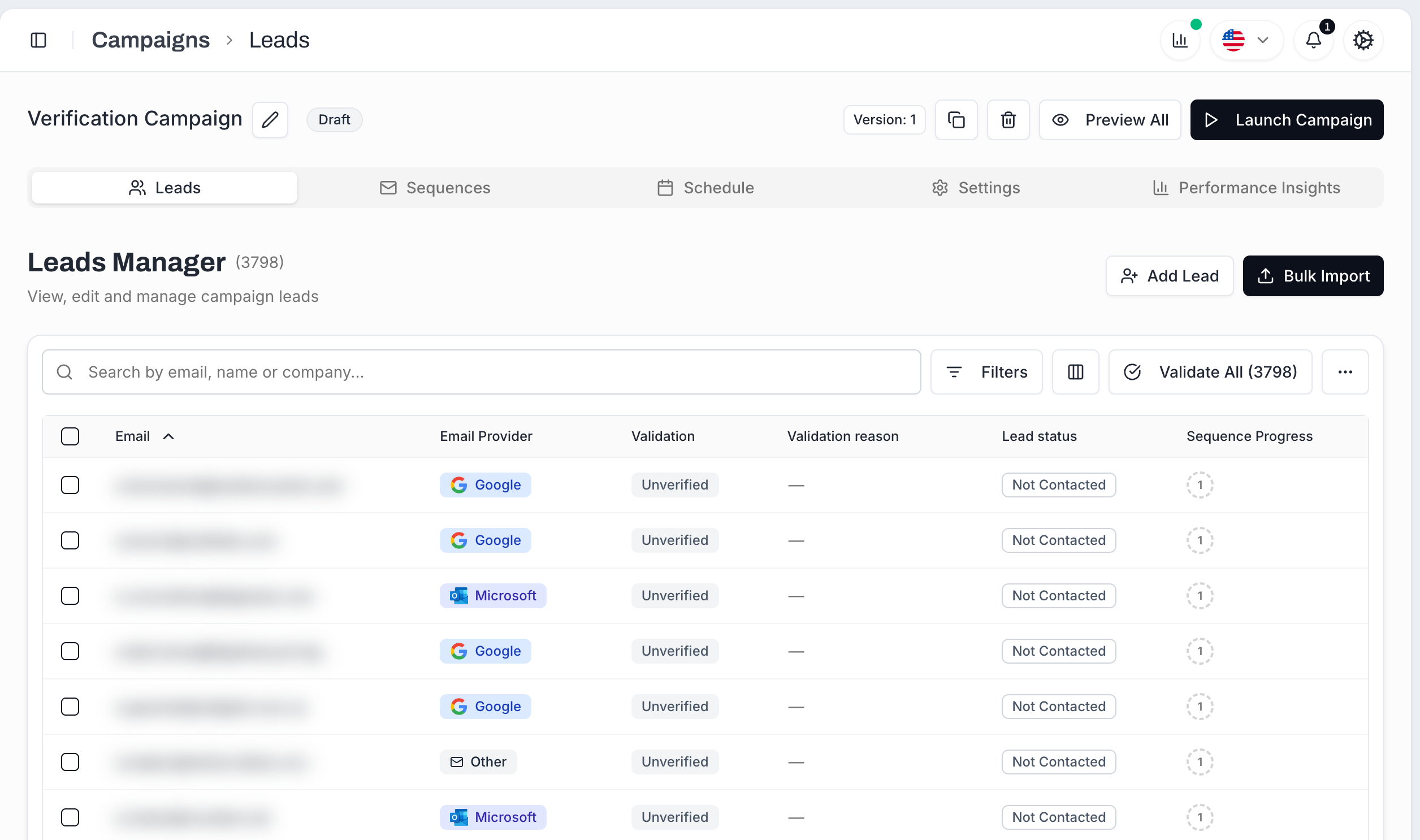
Task: Click Not Contacted in the Other provider row
Action: click(1058, 763)
